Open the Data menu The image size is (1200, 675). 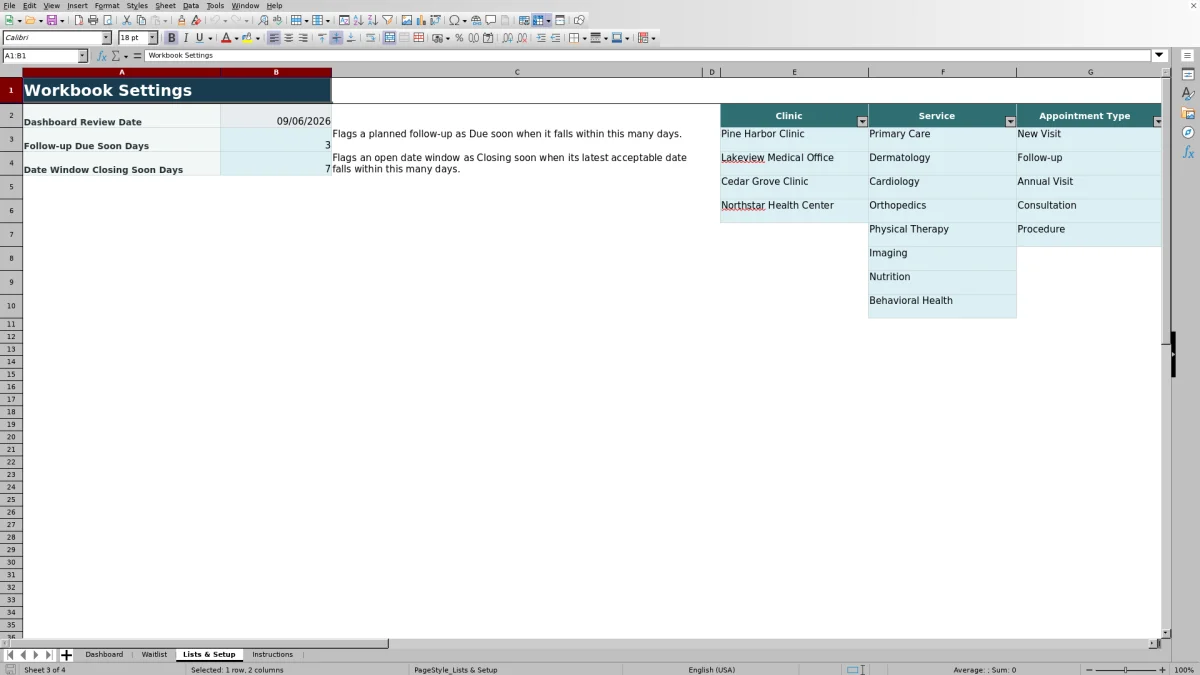pos(191,6)
